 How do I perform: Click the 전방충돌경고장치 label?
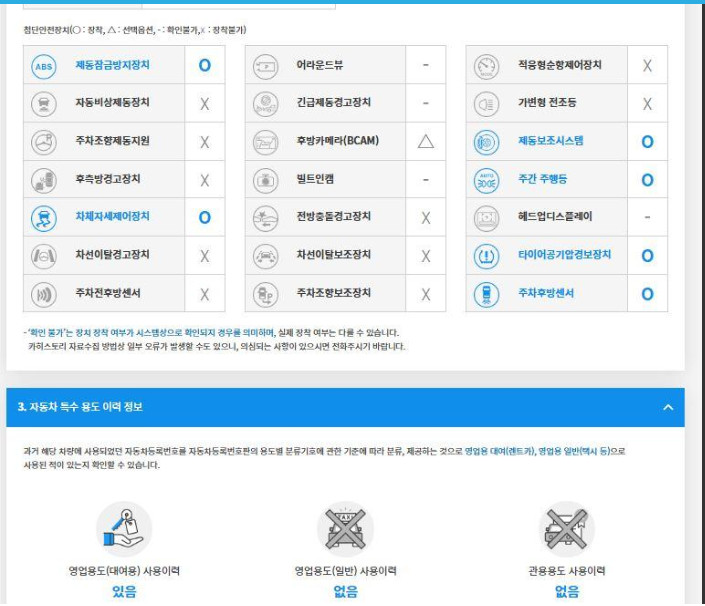pos(333,216)
